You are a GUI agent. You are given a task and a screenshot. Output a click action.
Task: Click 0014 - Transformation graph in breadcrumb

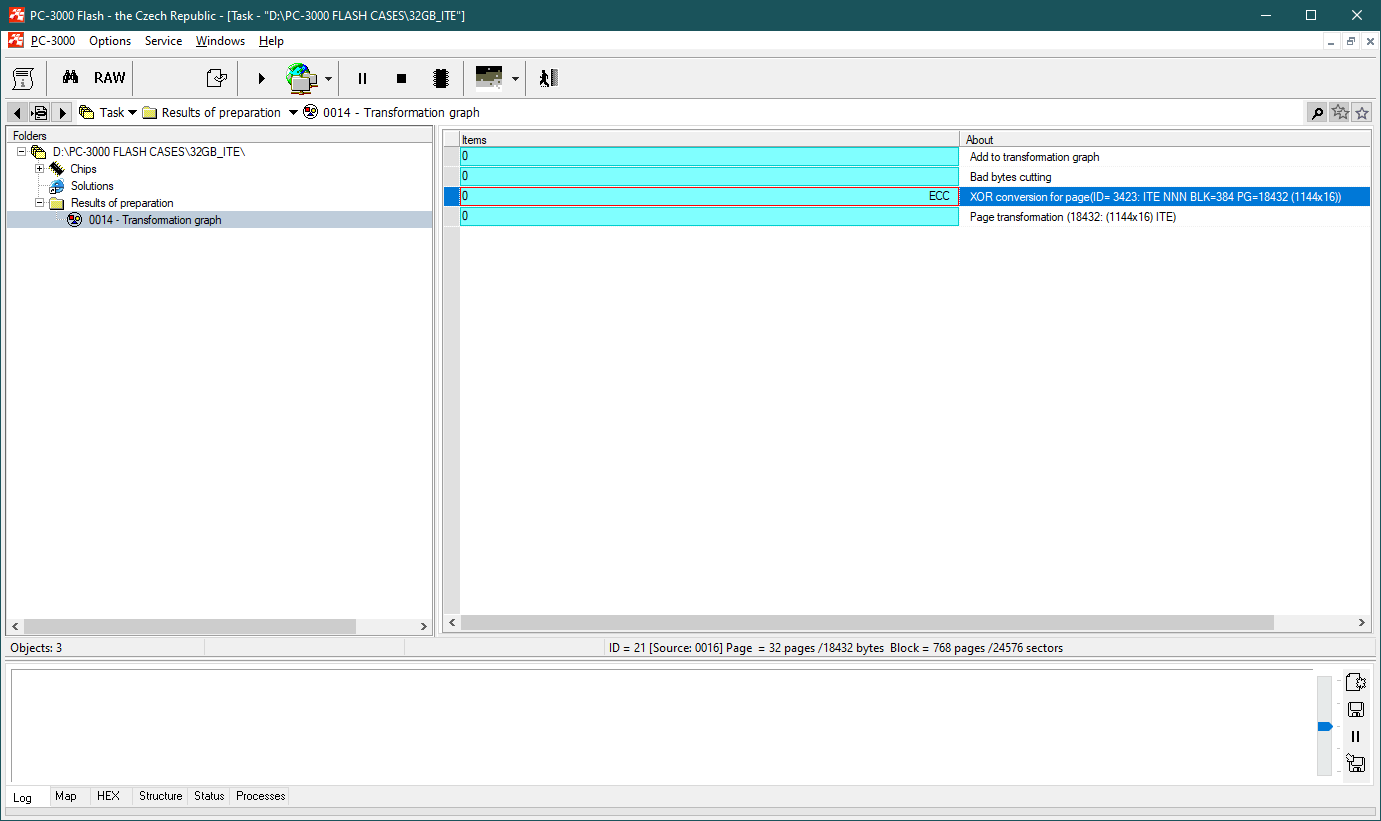click(x=401, y=113)
